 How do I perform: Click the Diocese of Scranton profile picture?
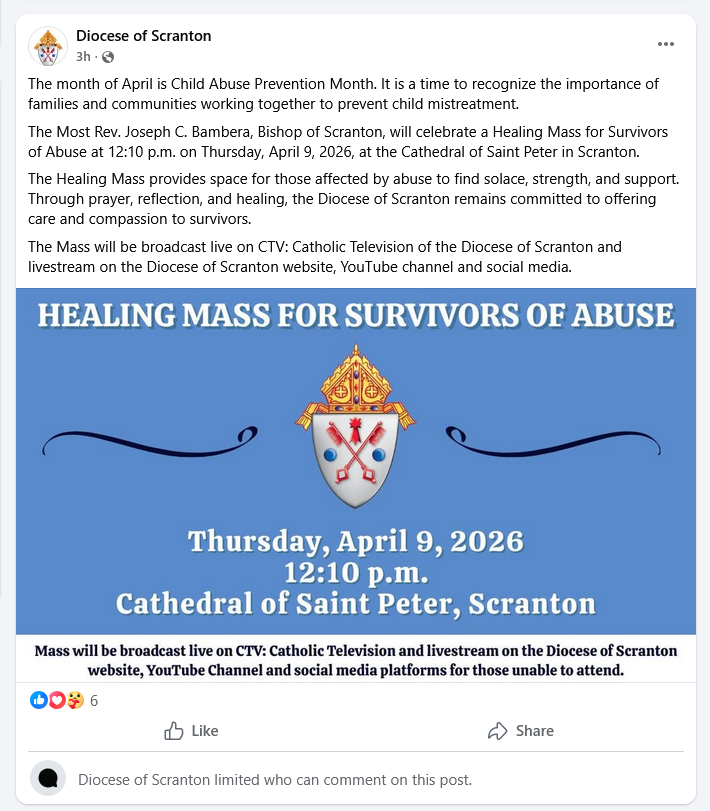tap(47, 45)
